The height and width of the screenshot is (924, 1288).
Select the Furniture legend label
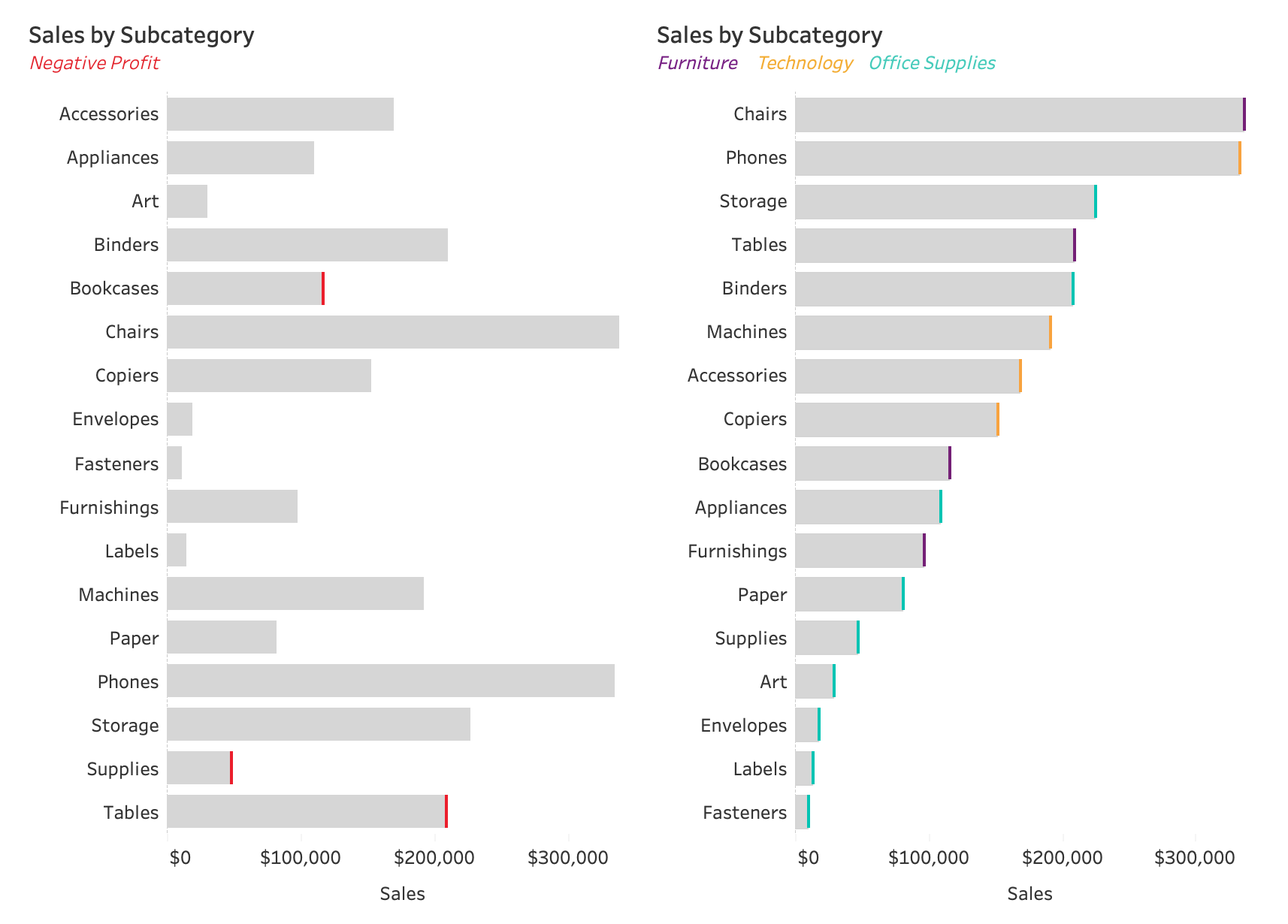pos(697,63)
